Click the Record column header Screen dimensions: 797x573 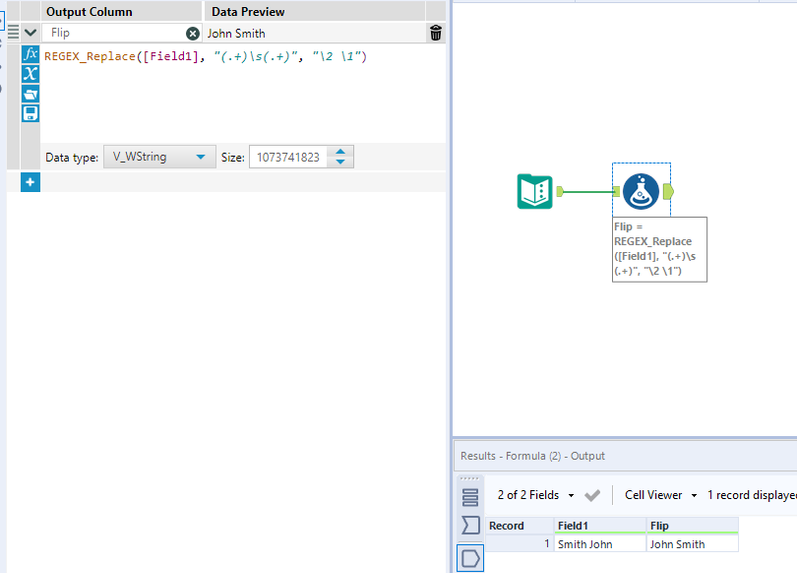pos(519,525)
